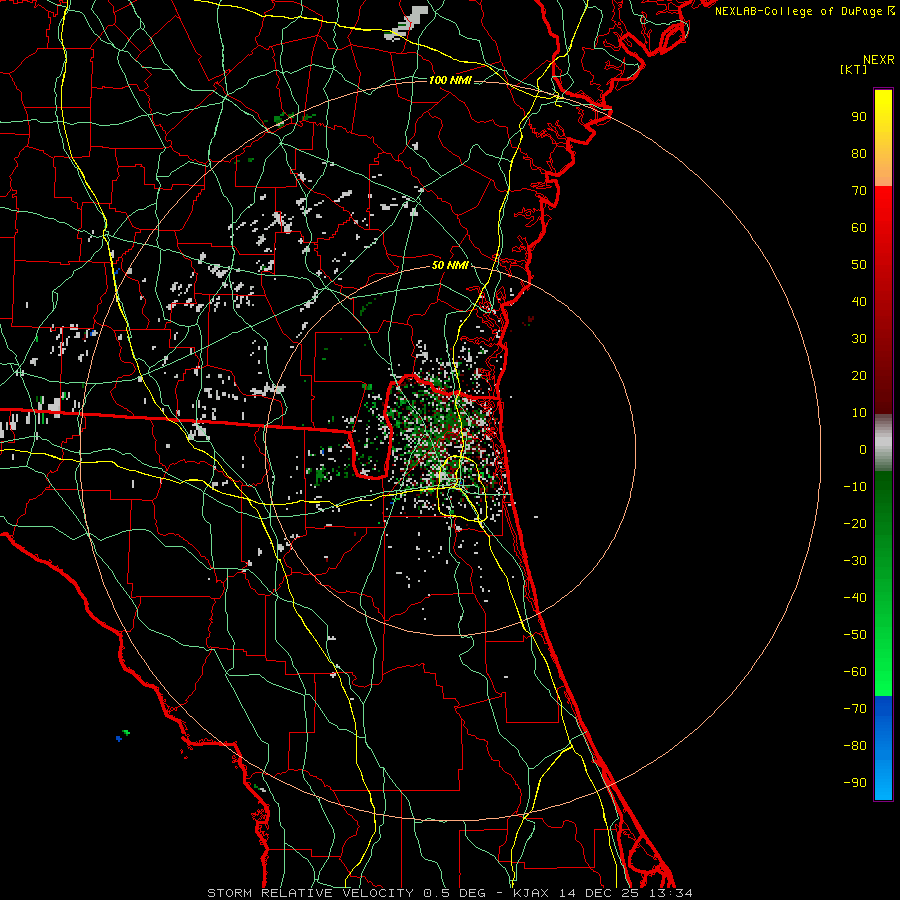Click the -60 value on velocity scale
This screenshot has width=900, height=900.
click(855, 672)
